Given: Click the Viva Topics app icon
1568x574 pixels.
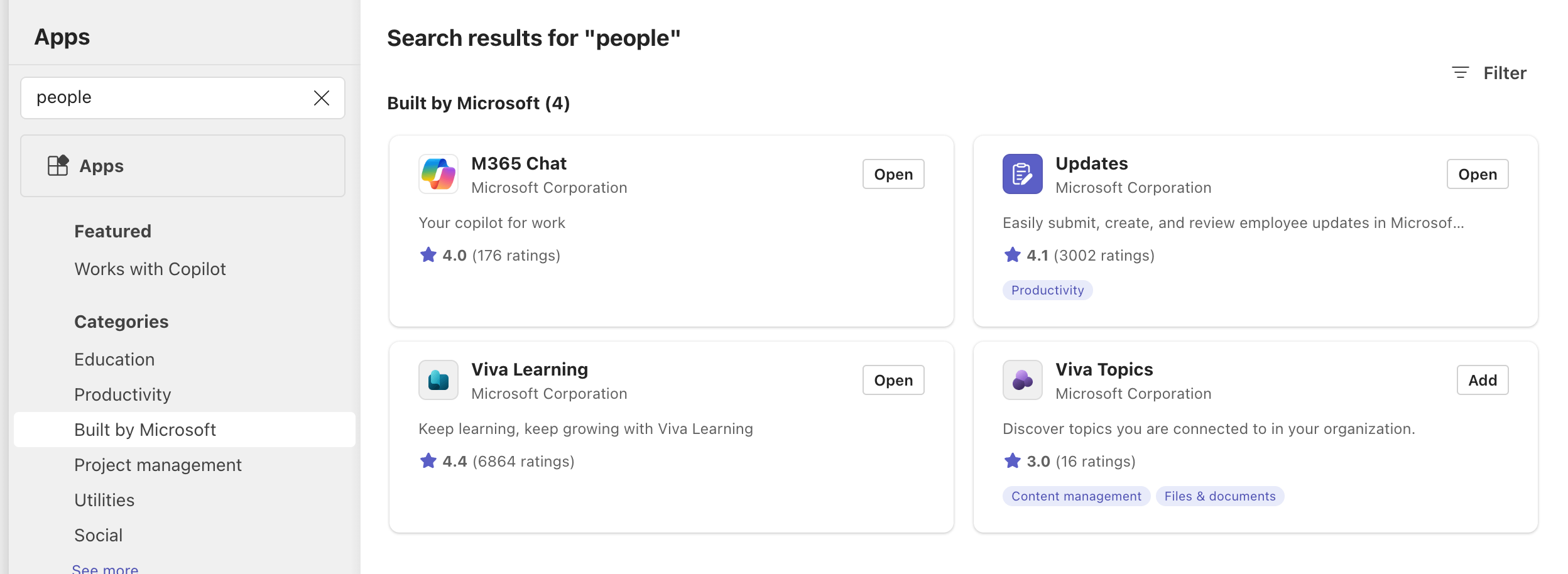Looking at the screenshot, I should (1022, 380).
